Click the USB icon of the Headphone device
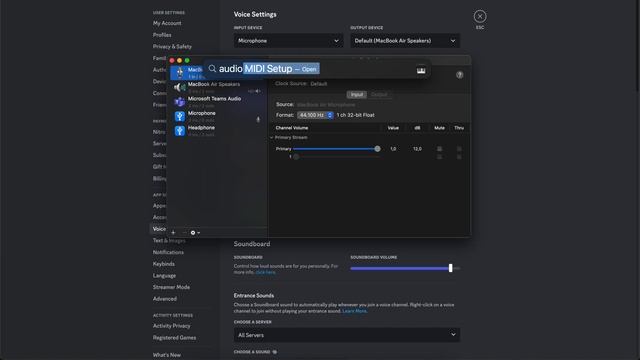Image resolution: width=640 pixels, height=360 pixels. pos(180,131)
